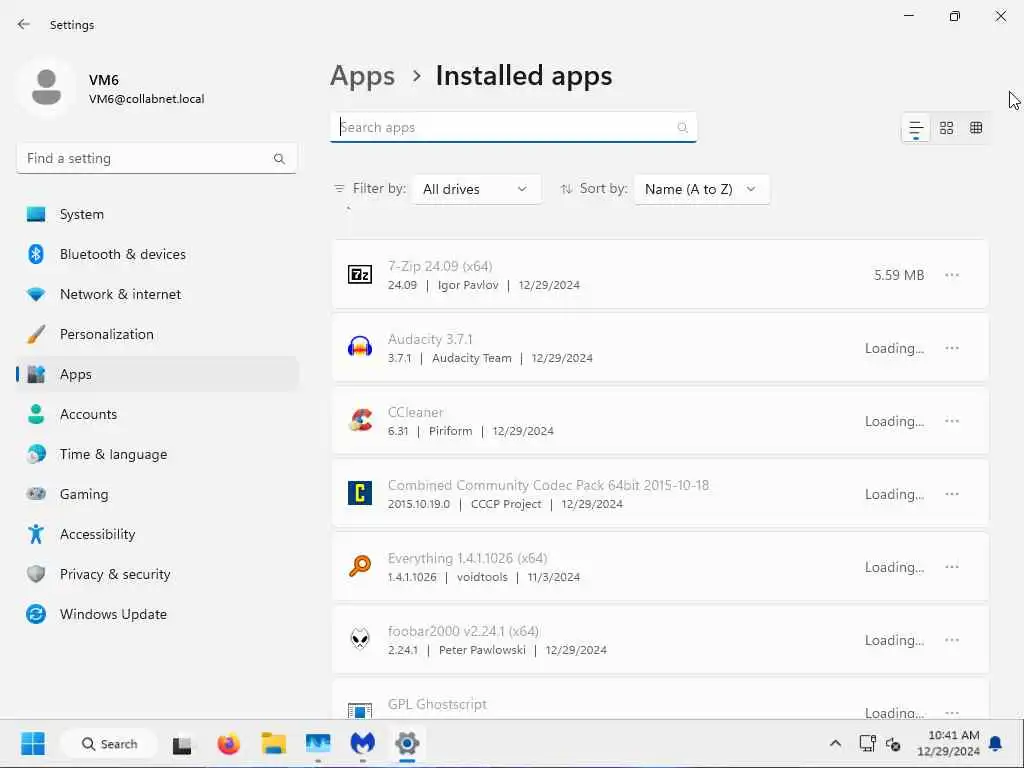Click the Search apps input field
The height and width of the screenshot is (768, 1024).
click(x=513, y=127)
